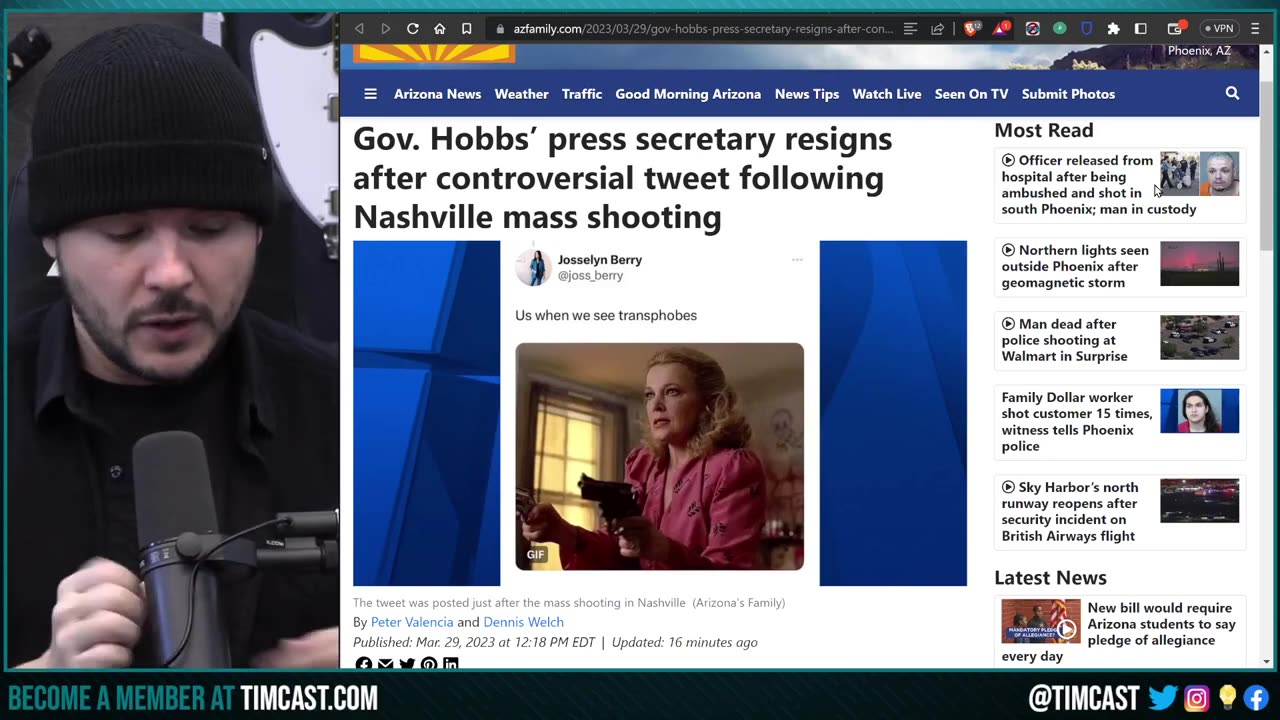Click the Josselyn Berry tweet avatar
This screenshot has height=720, width=1280.
pyautogui.click(x=533, y=267)
